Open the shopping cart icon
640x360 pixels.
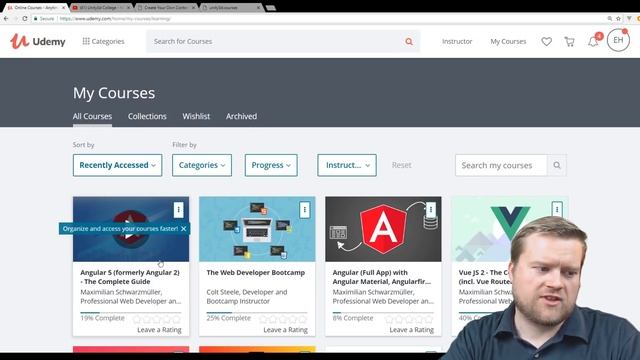pyautogui.click(x=569, y=41)
